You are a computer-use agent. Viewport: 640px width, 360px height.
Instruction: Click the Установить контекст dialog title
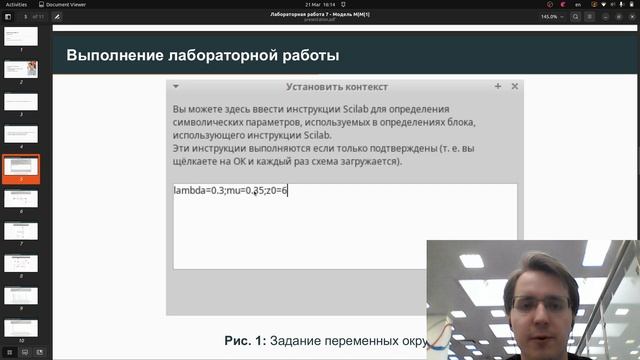[337, 87]
